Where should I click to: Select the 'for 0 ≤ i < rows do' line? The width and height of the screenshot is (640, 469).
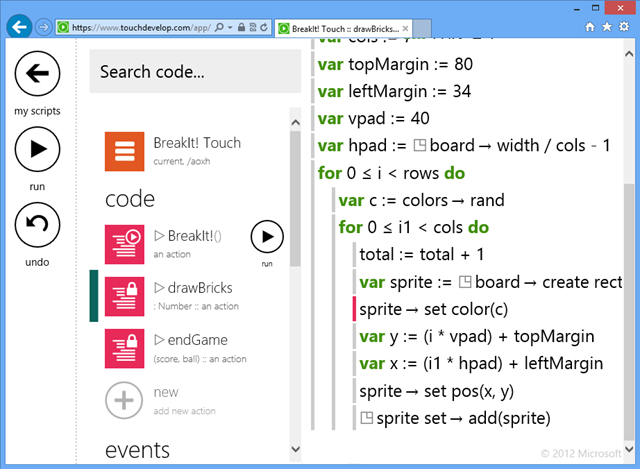[391, 173]
